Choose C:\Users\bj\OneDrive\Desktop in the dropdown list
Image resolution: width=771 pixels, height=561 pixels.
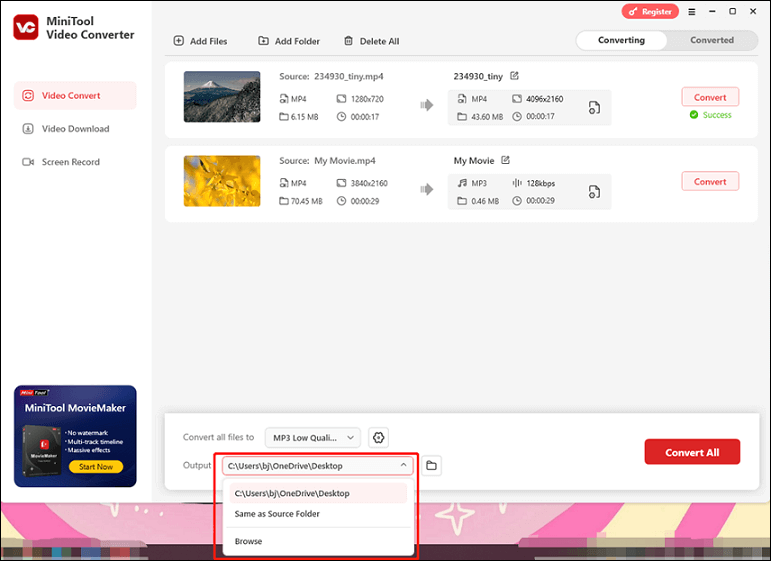[x=318, y=493]
